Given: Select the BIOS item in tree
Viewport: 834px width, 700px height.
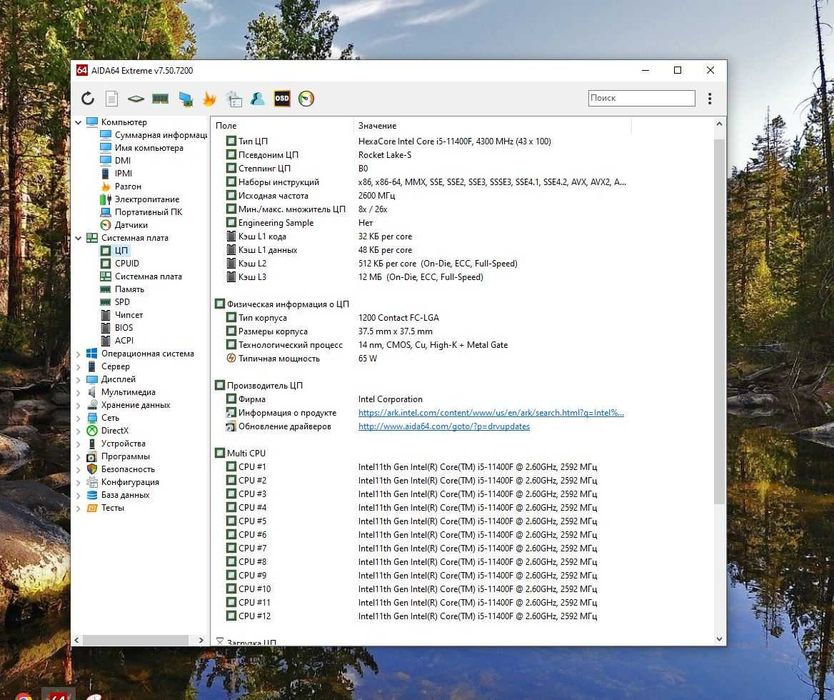Looking at the screenshot, I should pos(123,327).
